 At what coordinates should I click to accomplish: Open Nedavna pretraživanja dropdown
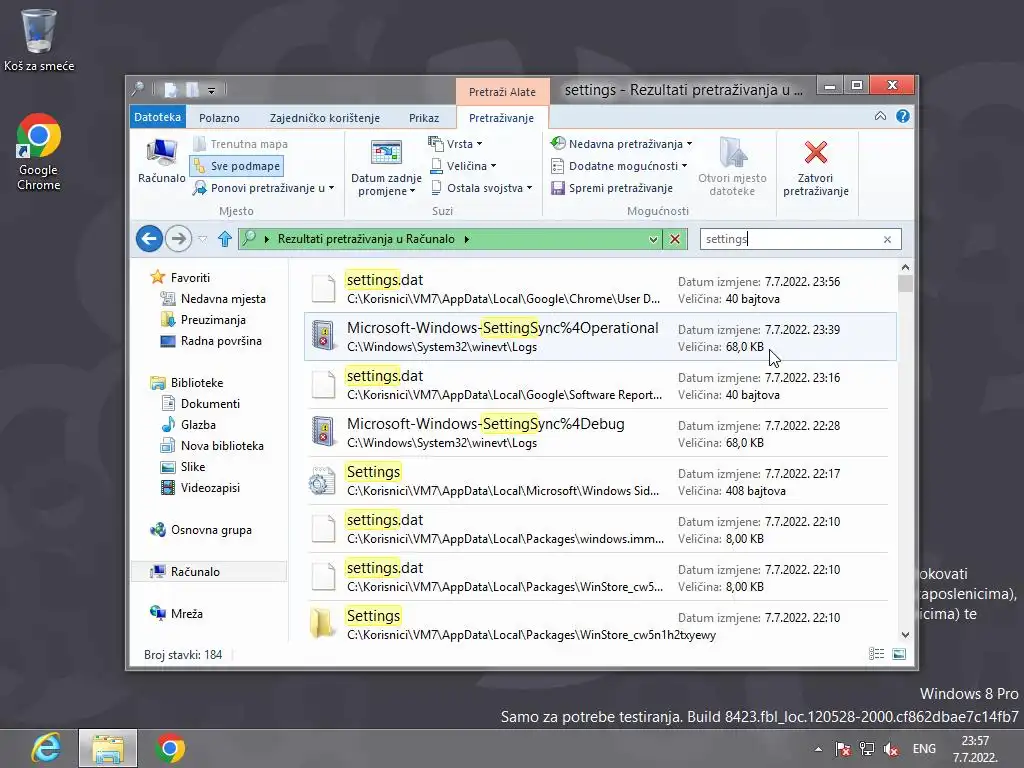621,144
